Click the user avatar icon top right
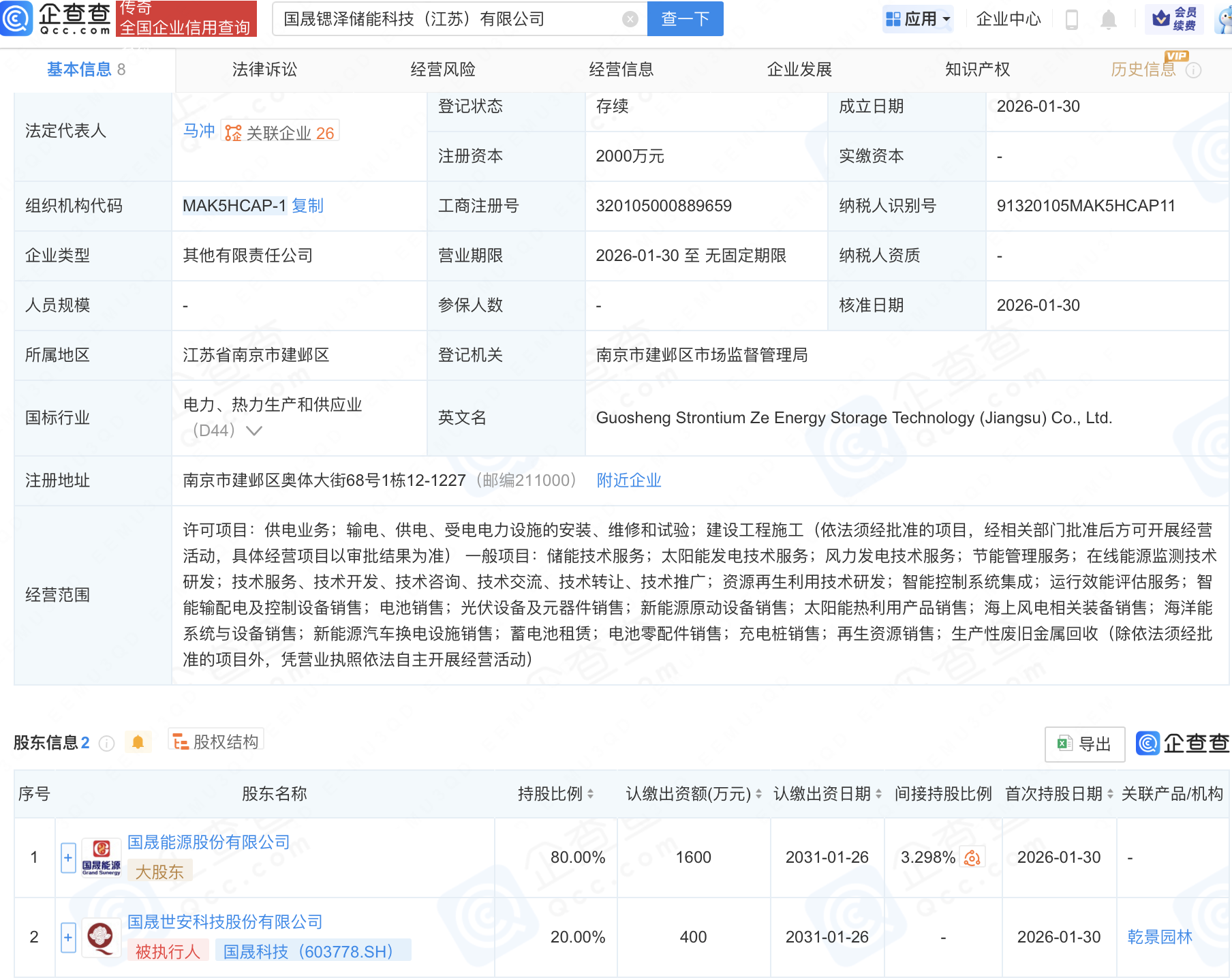Screen dimensions: 1232x980 pyautogui.click(x=1219, y=18)
